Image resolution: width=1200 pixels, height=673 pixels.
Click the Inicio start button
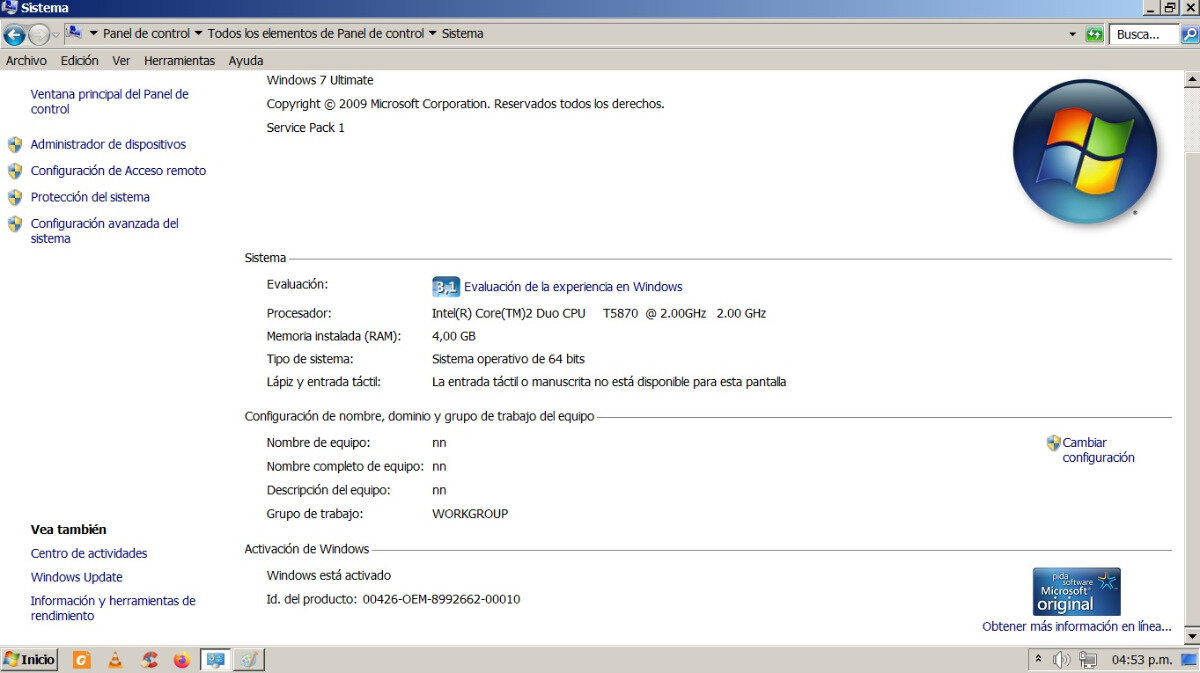pos(30,660)
